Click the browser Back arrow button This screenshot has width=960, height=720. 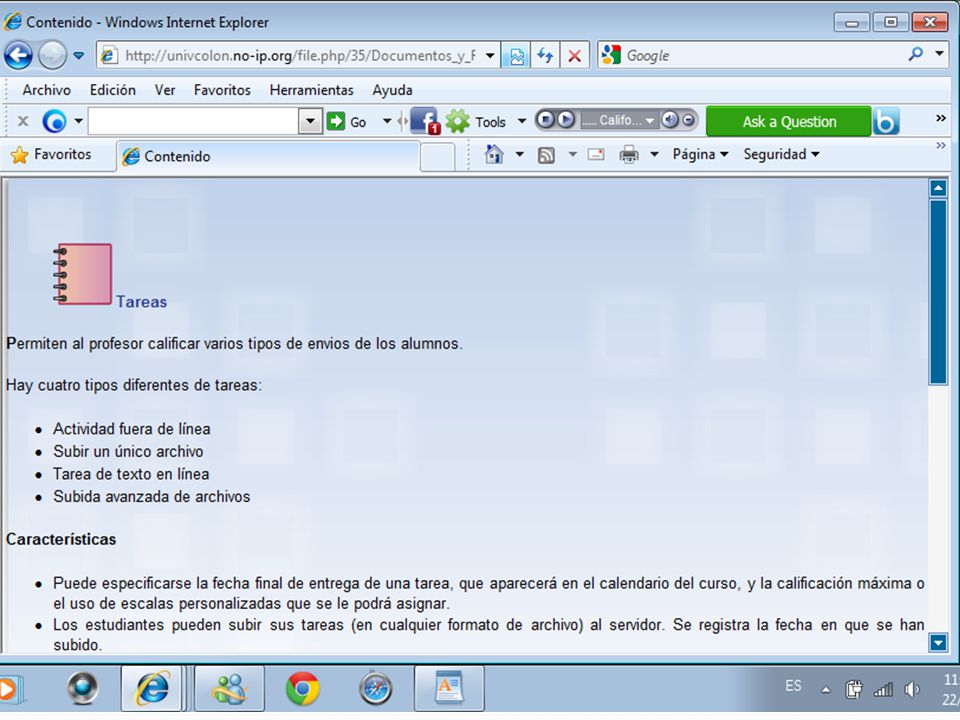[18, 56]
